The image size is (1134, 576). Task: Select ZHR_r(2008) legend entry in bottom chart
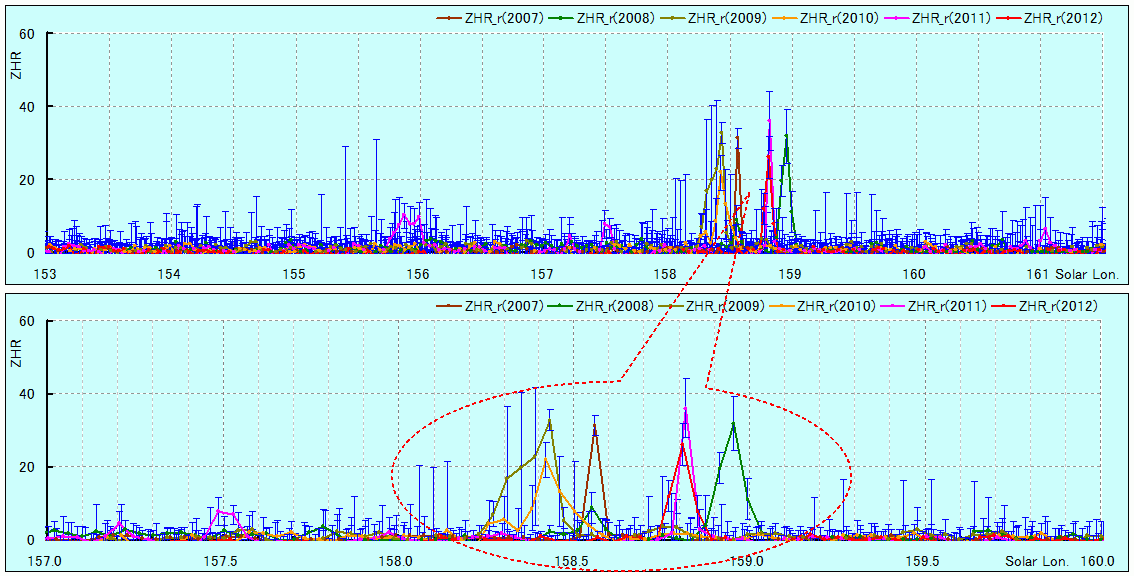[600, 306]
